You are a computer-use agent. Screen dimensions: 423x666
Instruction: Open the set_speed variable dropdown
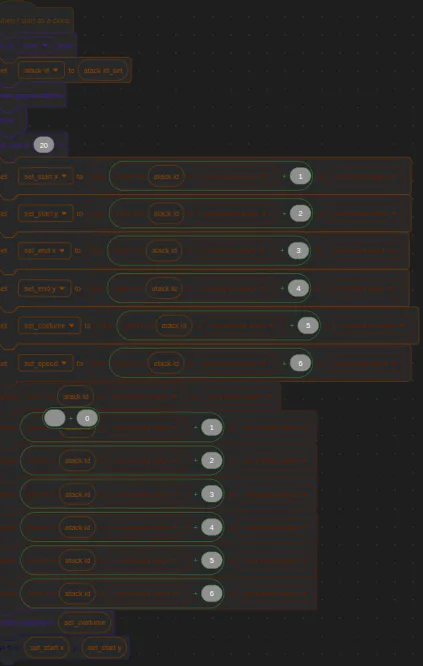45,364
